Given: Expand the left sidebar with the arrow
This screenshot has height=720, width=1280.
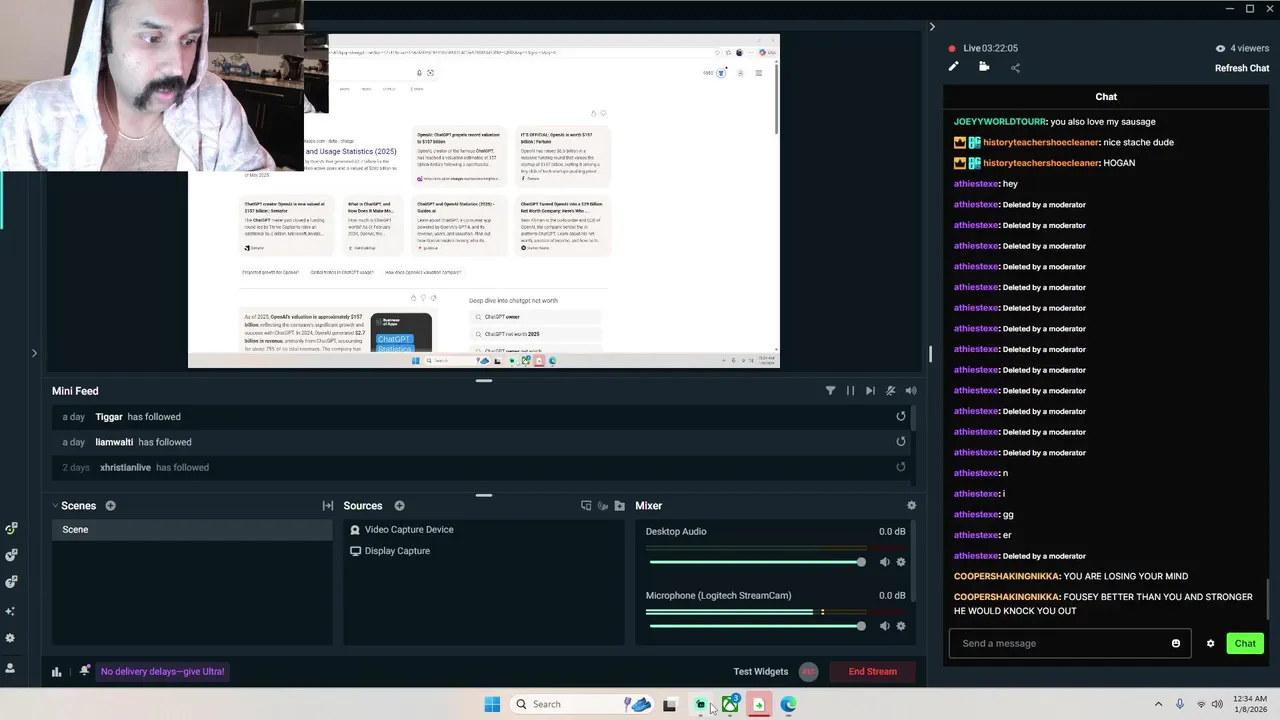Looking at the screenshot, I should point(34,353).
